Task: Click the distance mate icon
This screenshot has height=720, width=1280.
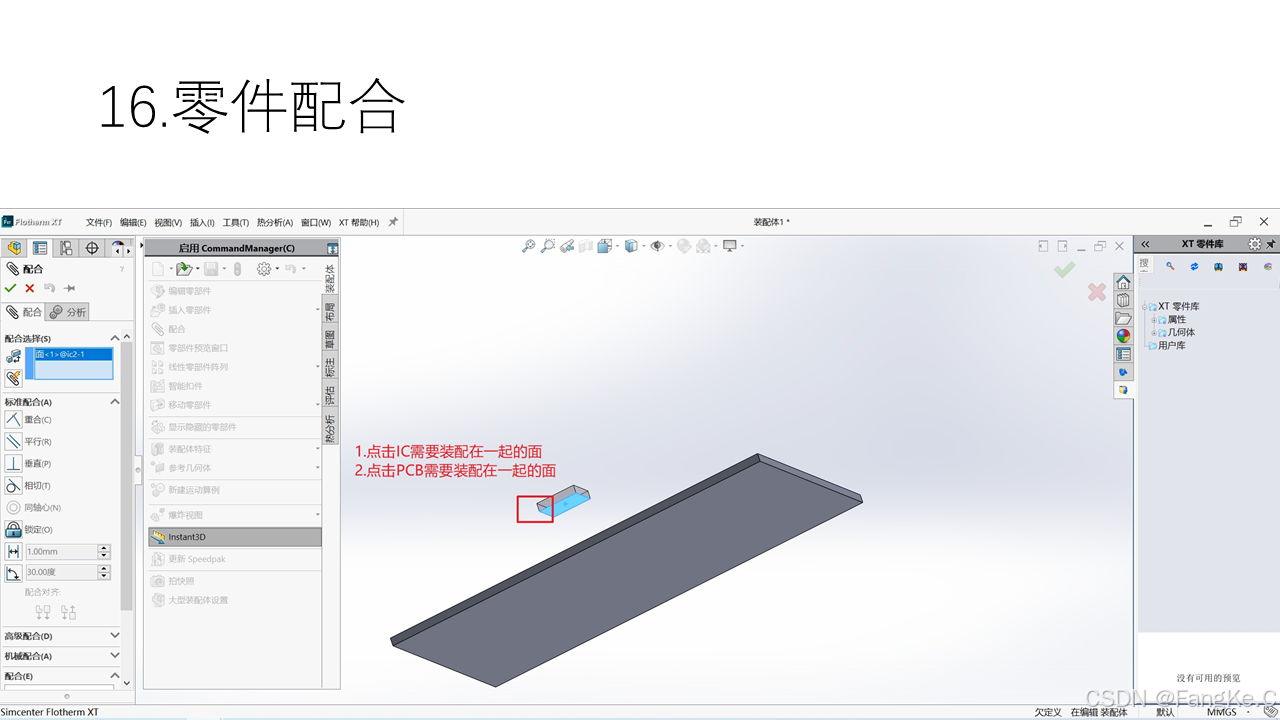Action: 14,551
